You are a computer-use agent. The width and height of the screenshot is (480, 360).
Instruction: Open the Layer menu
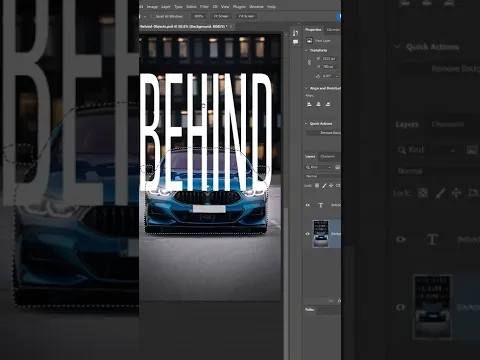click(x=166, y=7)
